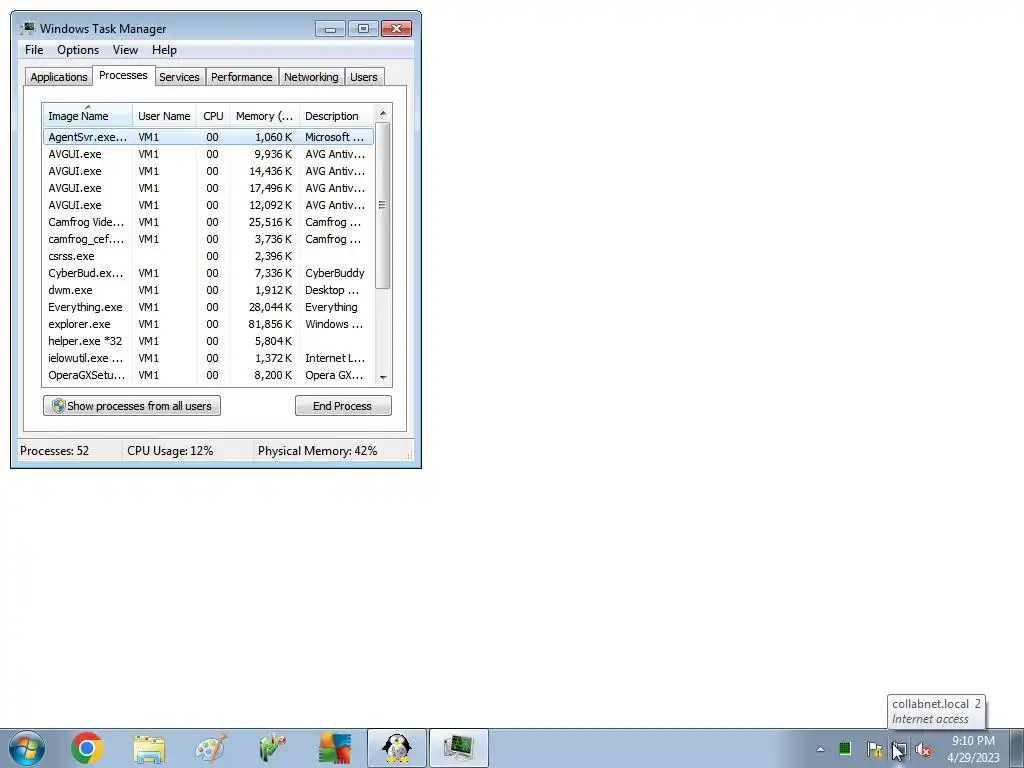Select the AgentSvr.exe process row
Screen dimensions: 1024x768
(x=208, y=137)
